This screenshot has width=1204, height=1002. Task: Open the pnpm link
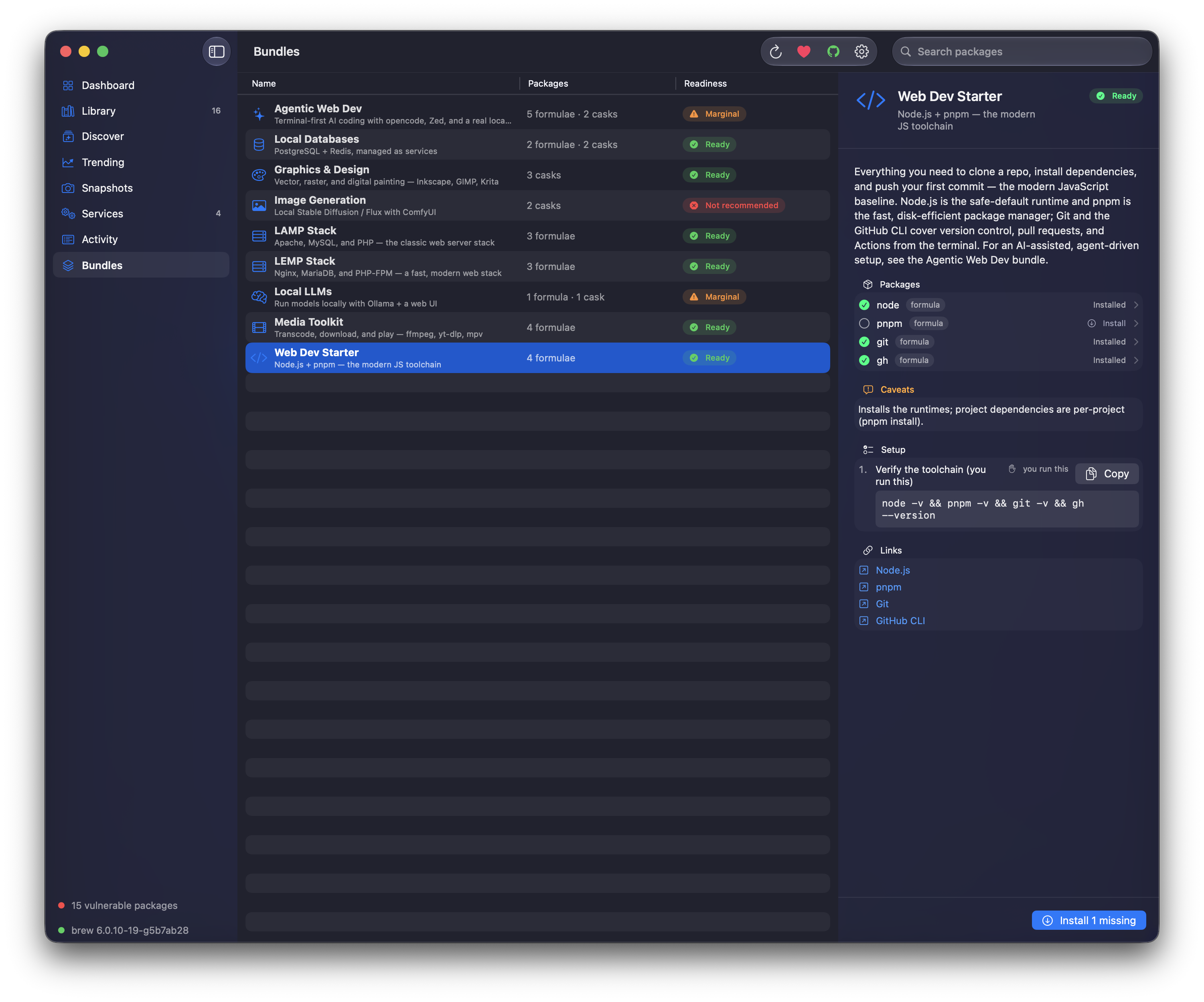(x=888, y=587)
